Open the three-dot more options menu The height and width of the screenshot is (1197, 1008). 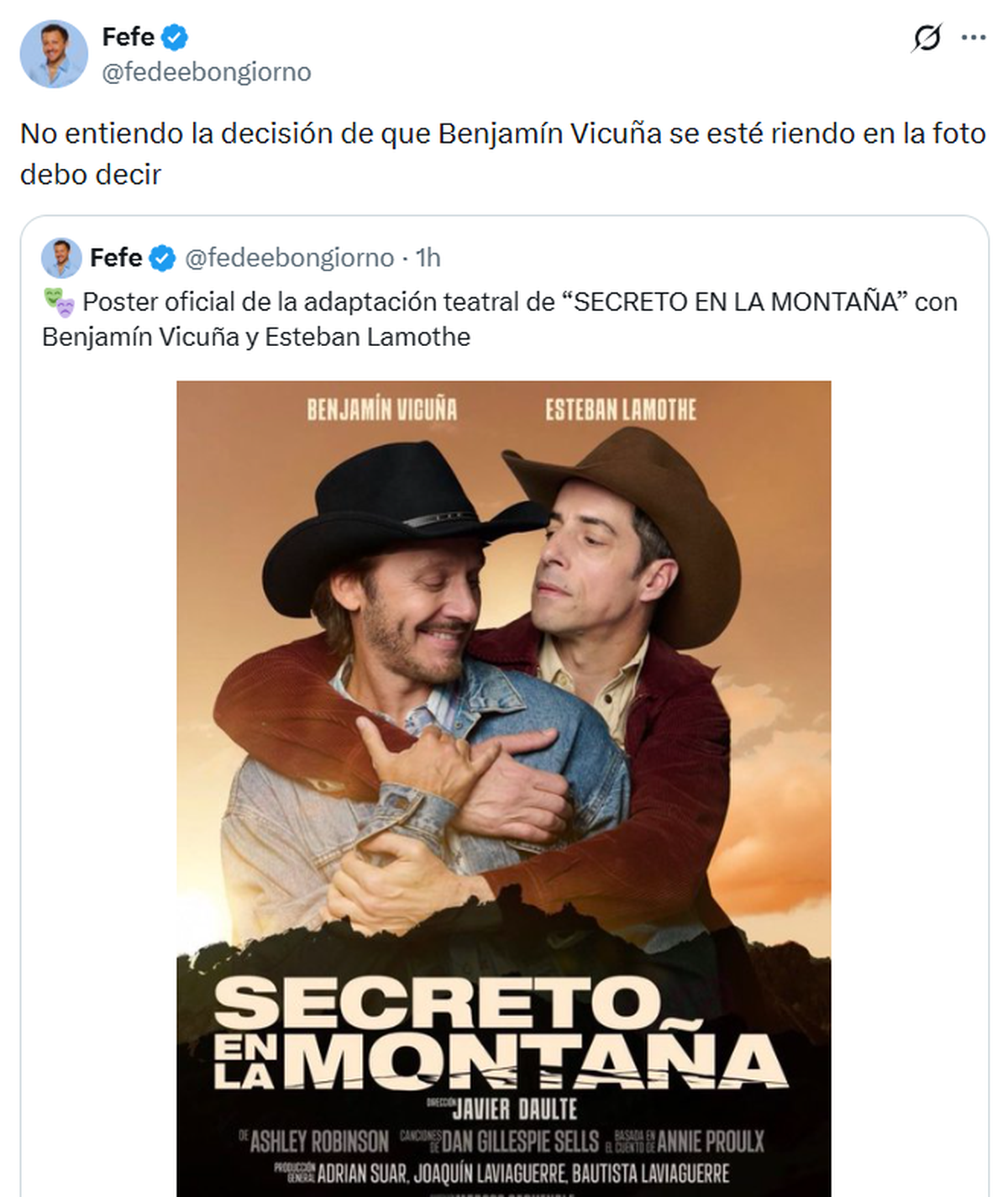point(974,38)
